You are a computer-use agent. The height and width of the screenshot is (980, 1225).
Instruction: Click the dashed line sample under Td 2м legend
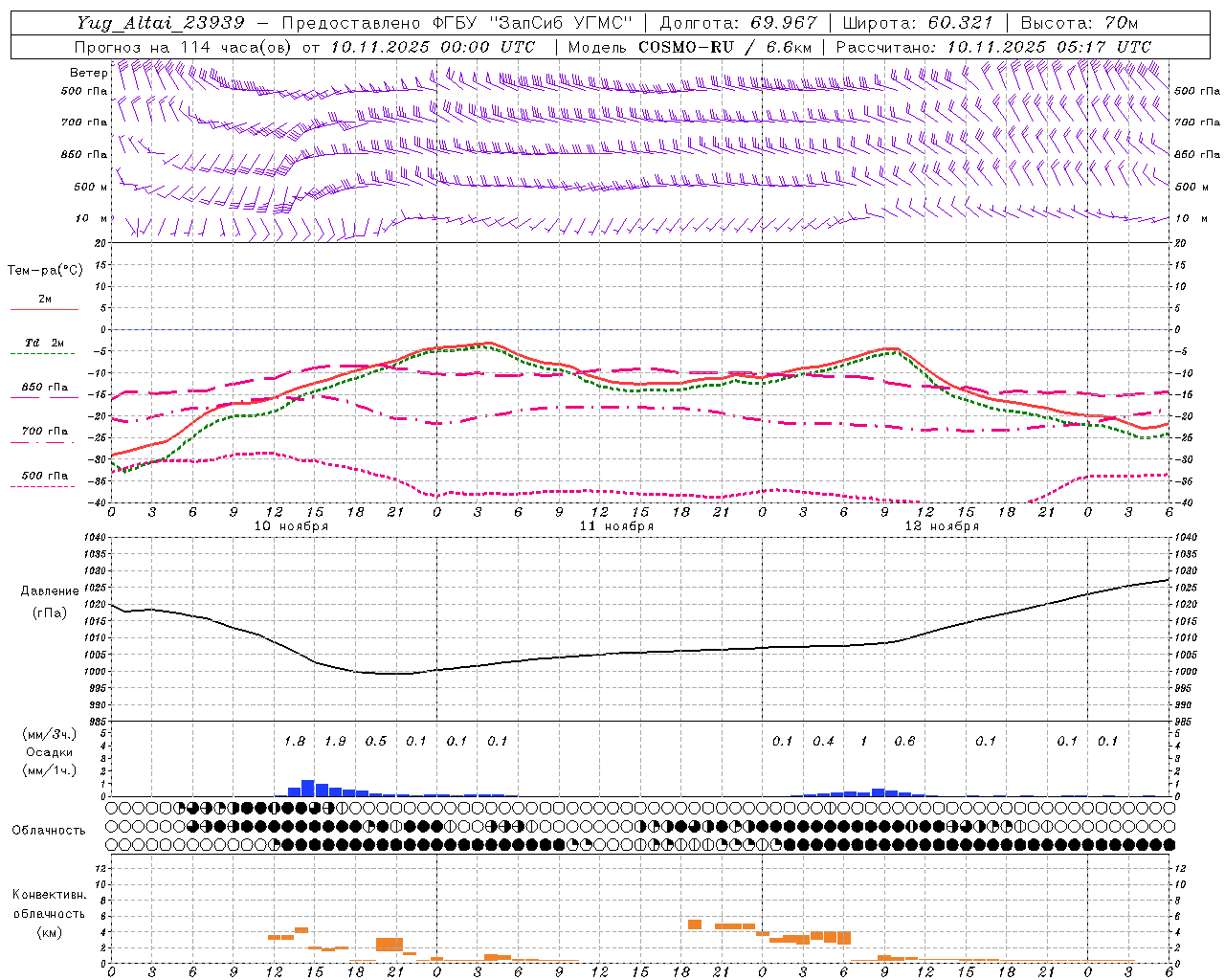(44, 354)
